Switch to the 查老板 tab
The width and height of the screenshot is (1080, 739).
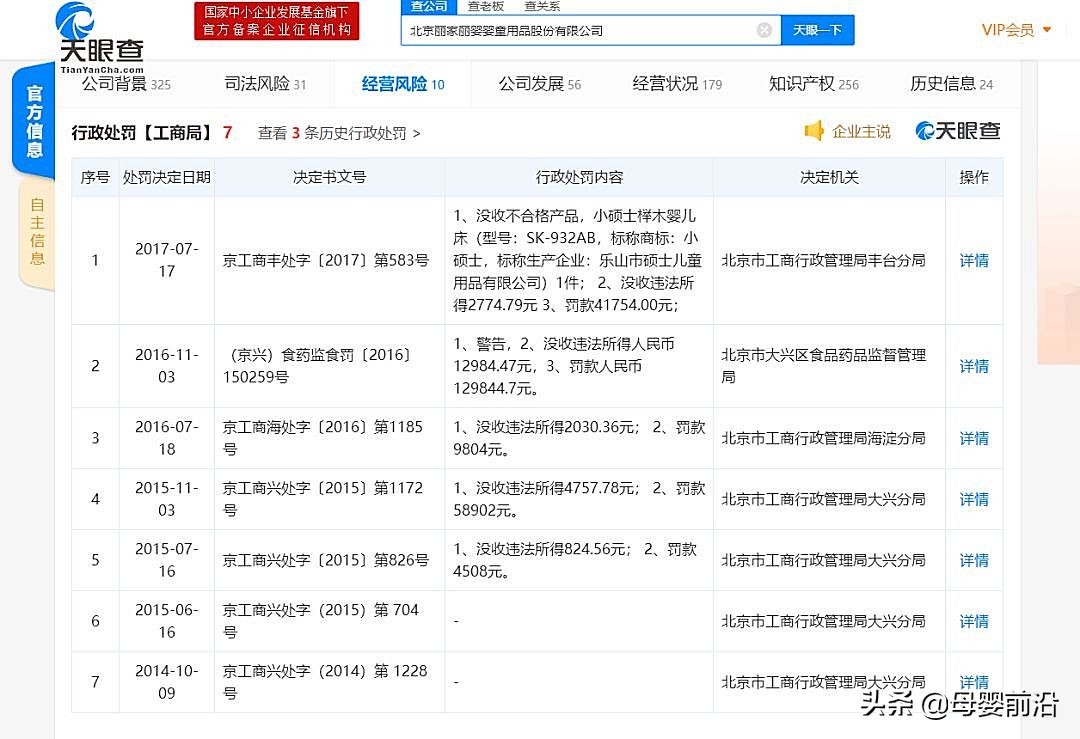486,6
